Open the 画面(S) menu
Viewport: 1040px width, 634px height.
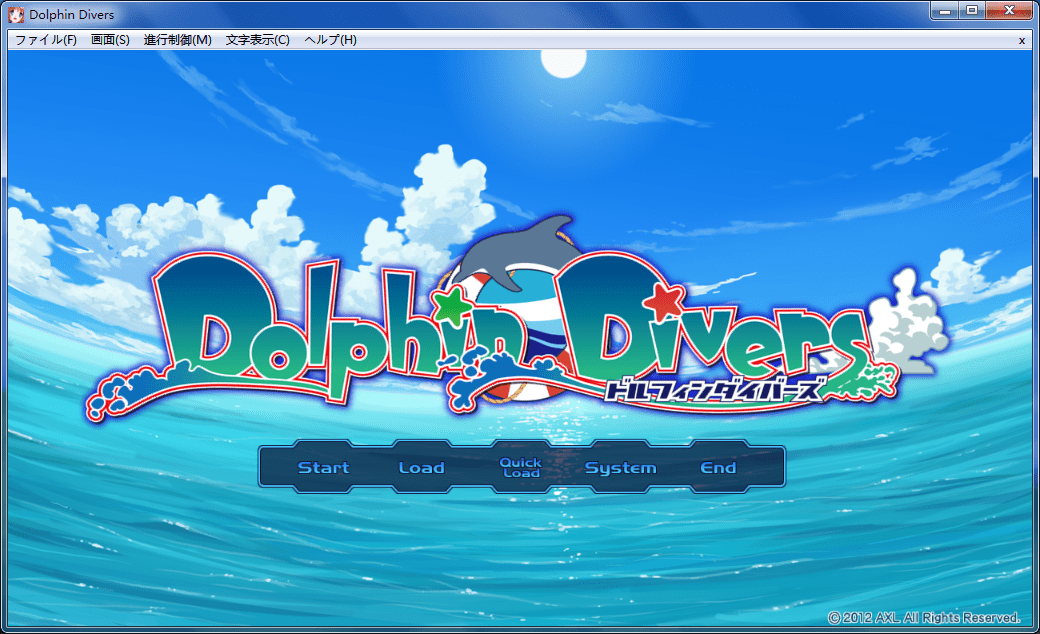point(110,40)
